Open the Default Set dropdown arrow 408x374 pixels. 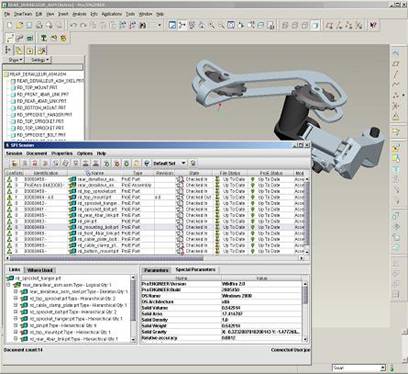(183, 163)
